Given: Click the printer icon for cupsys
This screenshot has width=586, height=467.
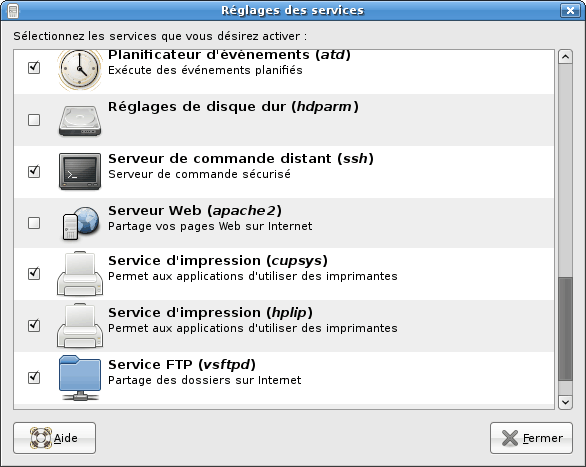Looking at the screenshot, I should [80, 273].
